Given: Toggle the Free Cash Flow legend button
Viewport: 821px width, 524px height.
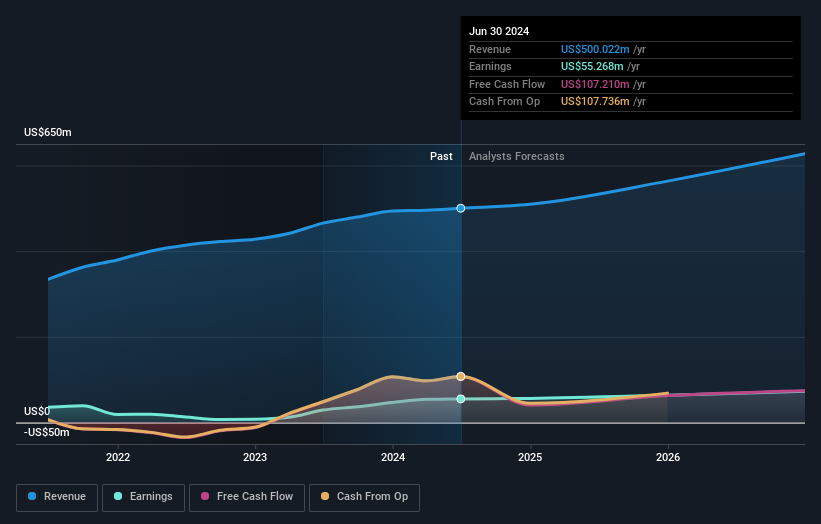Looking at the screenshot, I should [x=247, y=497].
